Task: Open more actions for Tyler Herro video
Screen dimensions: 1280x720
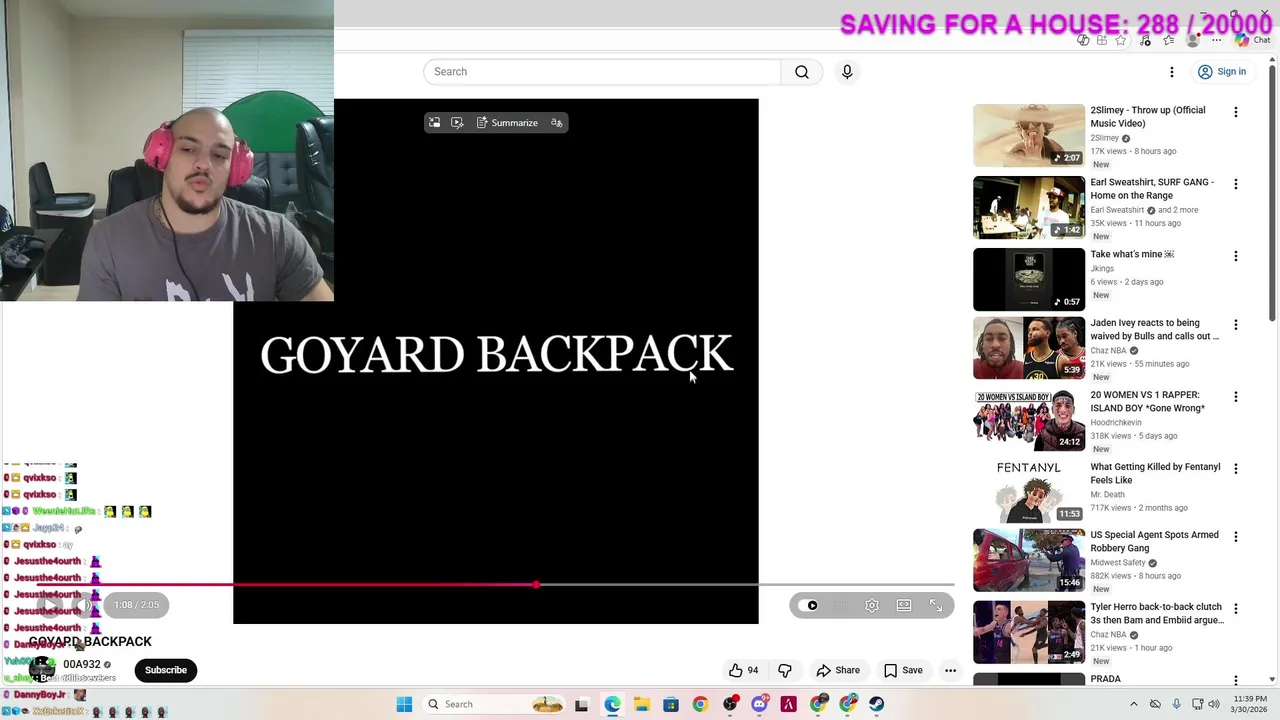Action: point(1236,609)
